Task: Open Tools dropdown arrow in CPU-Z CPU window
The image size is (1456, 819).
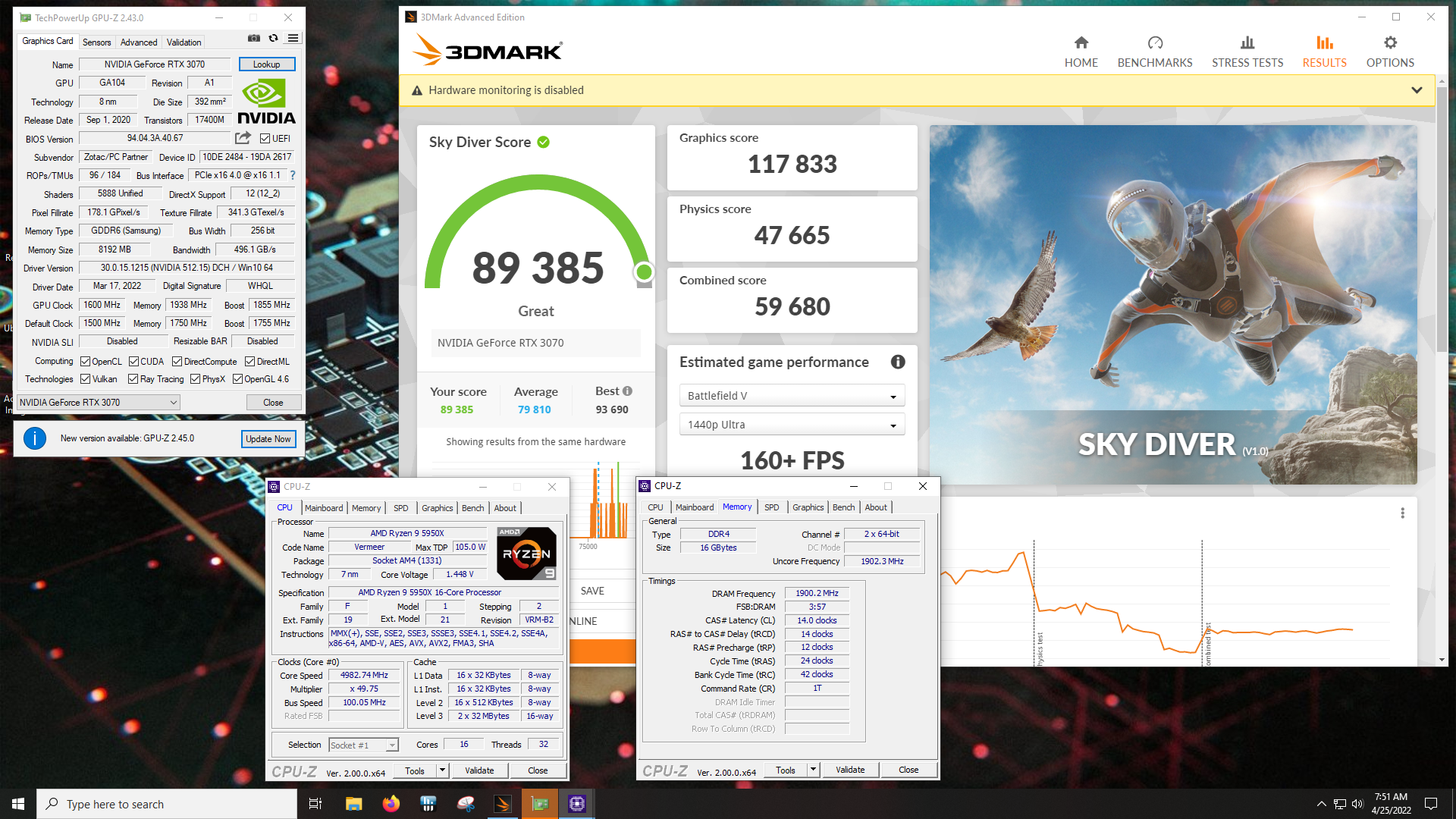Action: [442, 770]
